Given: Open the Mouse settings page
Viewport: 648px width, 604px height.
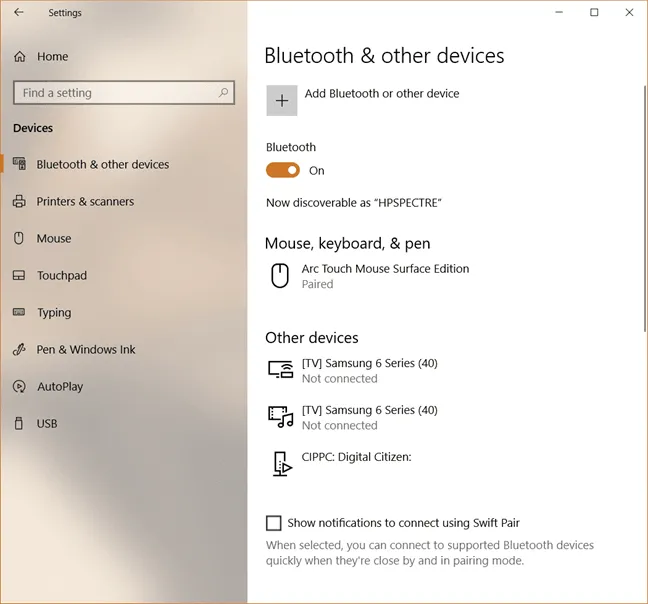Looking at the screenshot, I should click(54, 239).
